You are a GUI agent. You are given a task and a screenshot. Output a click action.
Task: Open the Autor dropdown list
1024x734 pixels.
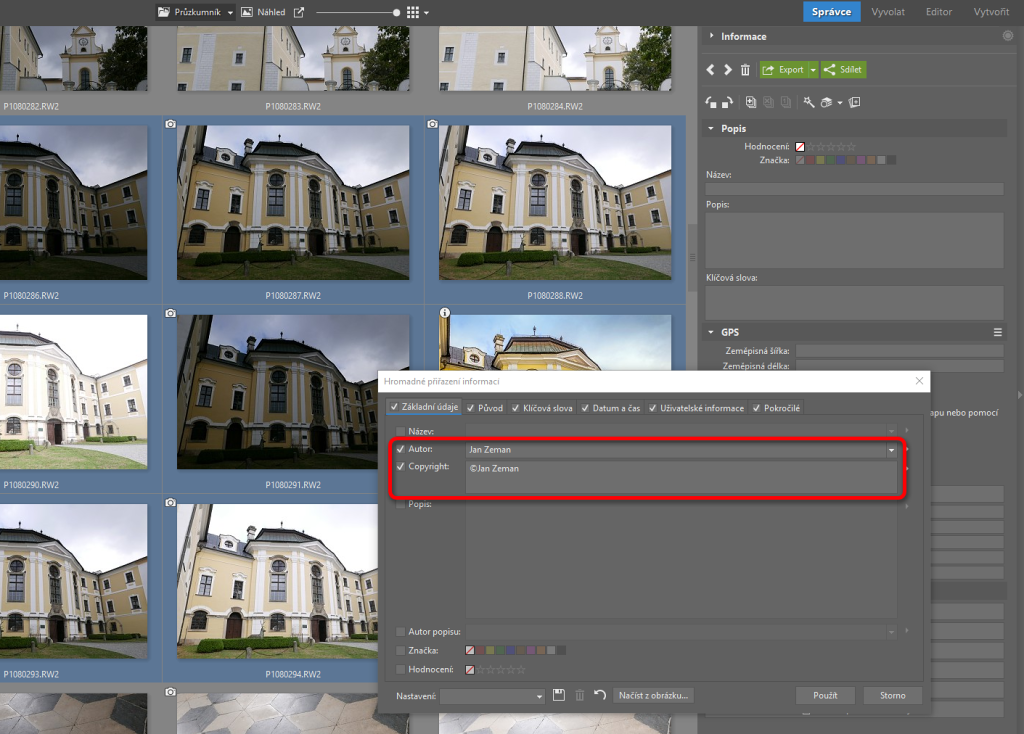coord(890,451)
